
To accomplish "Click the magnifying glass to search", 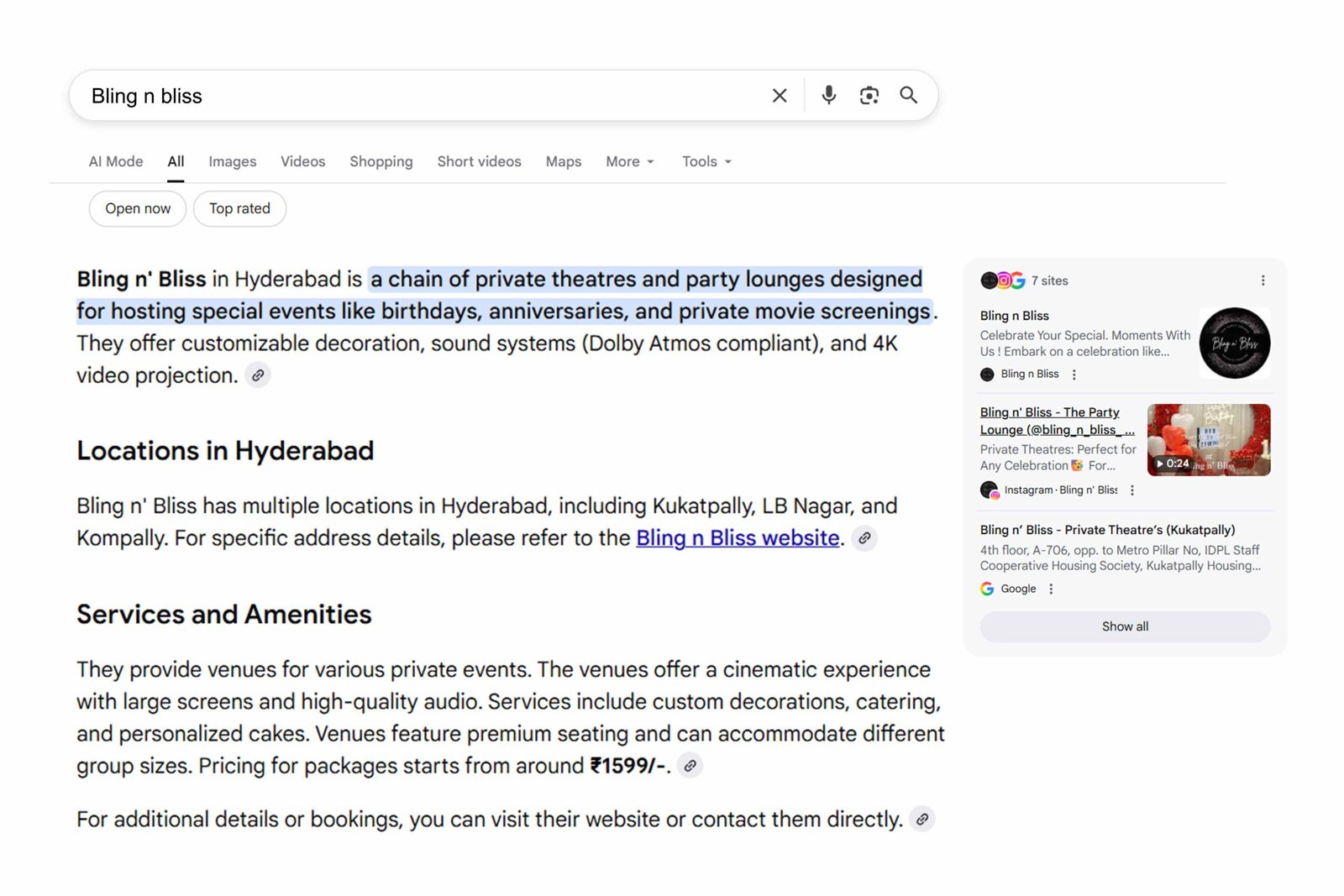I will click(908, 95).
